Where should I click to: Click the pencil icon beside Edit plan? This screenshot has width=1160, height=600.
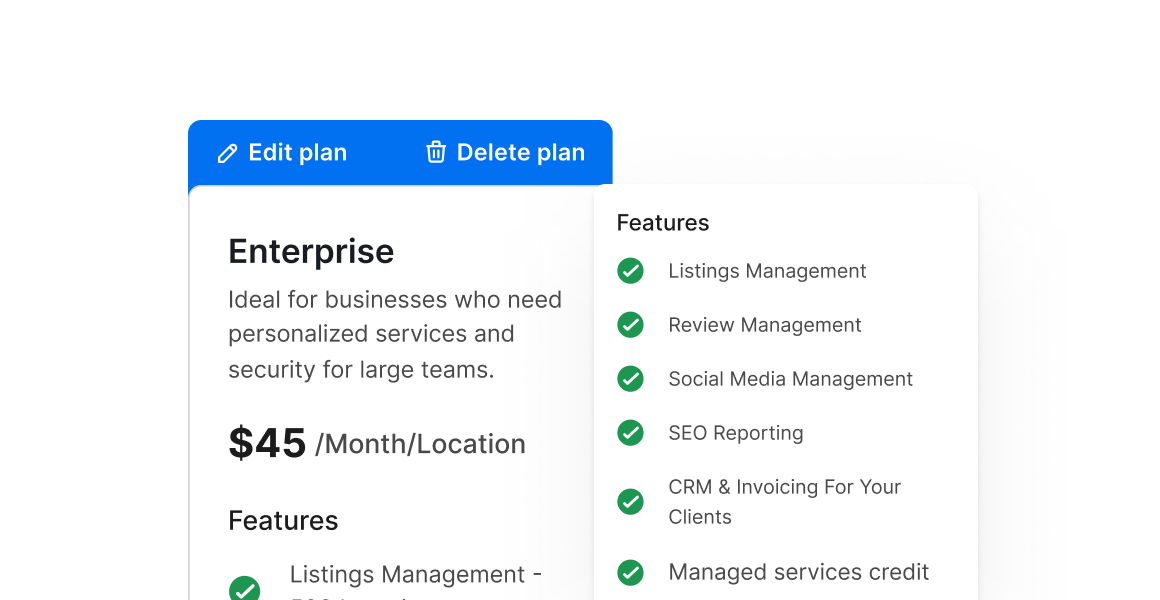pyautogui.click(x=227, y=153)
